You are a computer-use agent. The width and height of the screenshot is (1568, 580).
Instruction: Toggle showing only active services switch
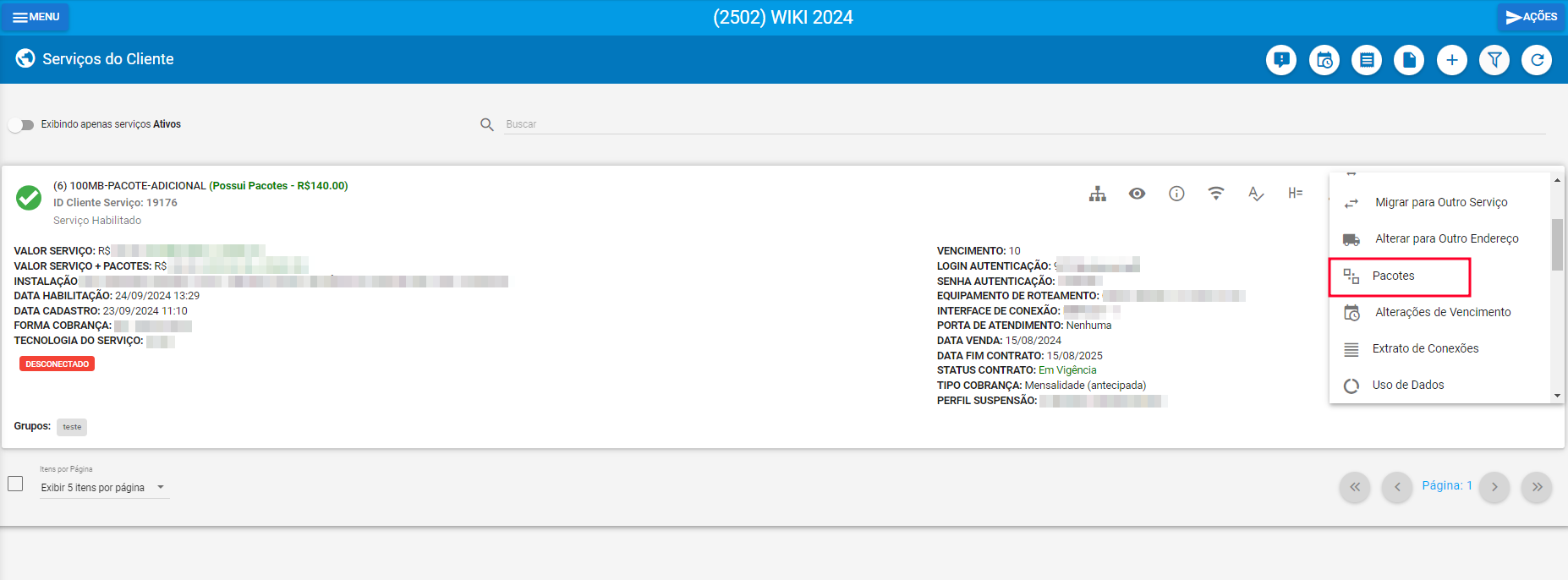21,124
